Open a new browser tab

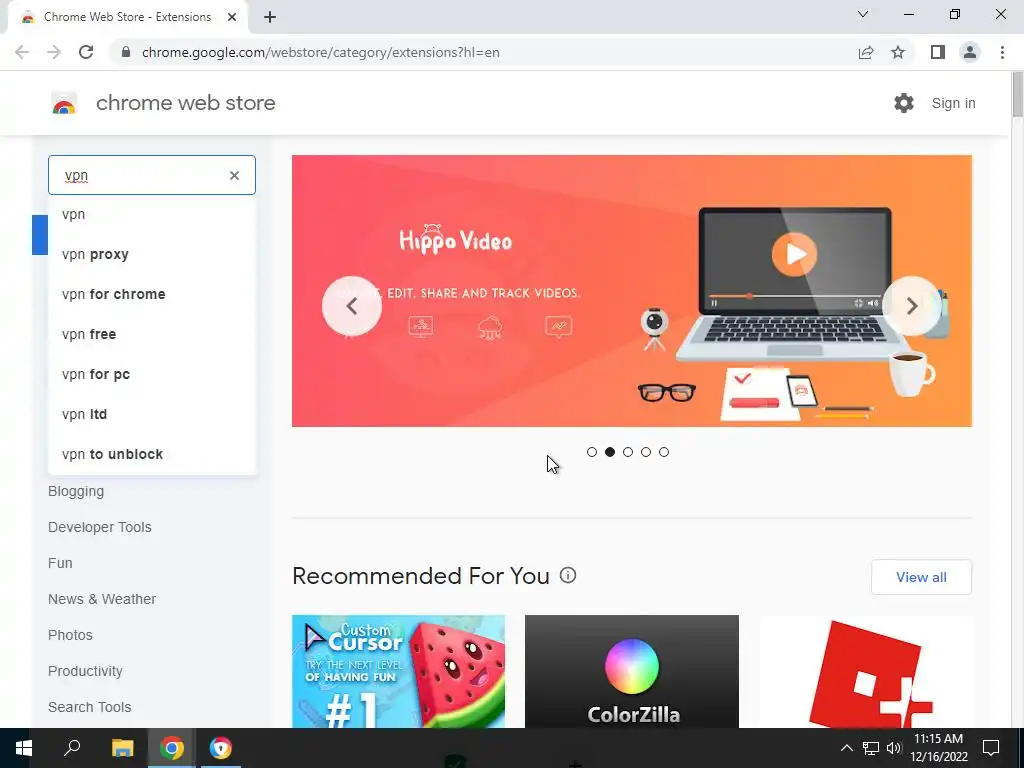pos(270,18)
